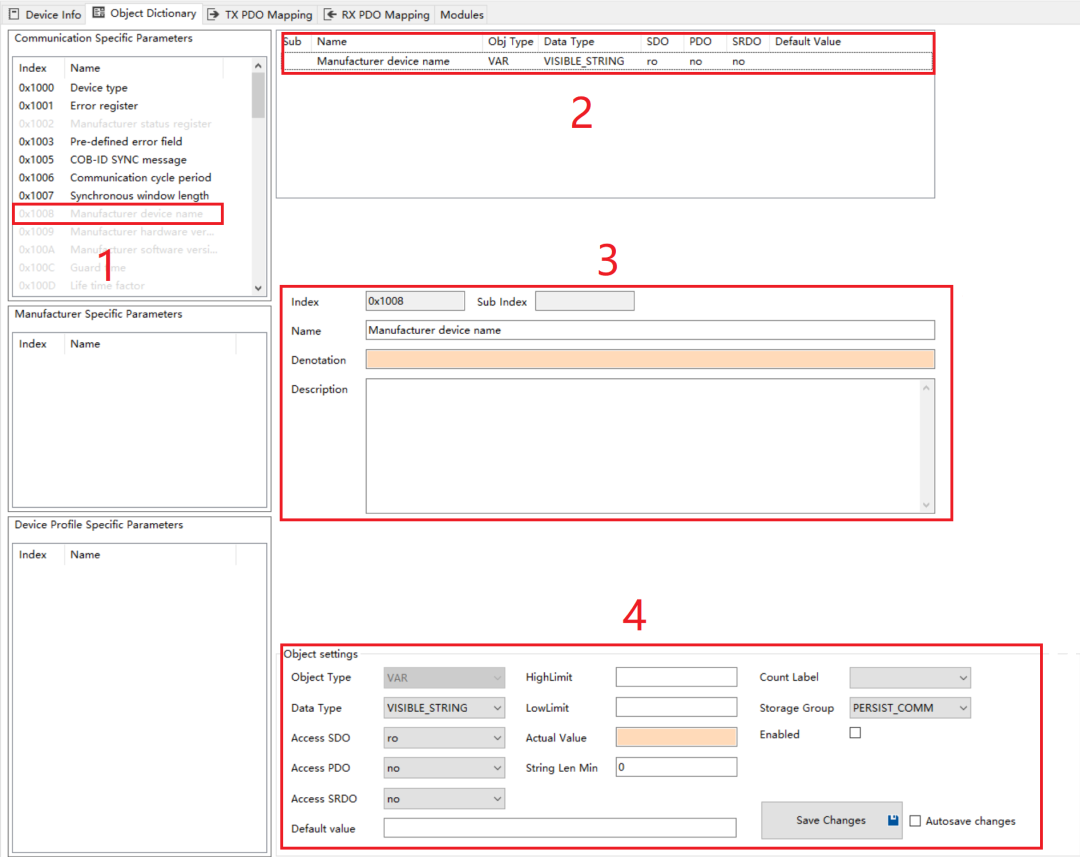
Task: Open the RX PDO Mapping tab
Action: click(x=376, y=15)
